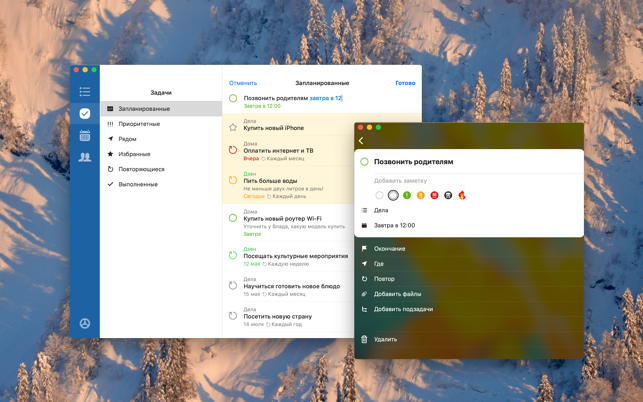Screen dimensions: 643x402
Task: Toggle completion circle in the detail panel
Action: [365, 161]
